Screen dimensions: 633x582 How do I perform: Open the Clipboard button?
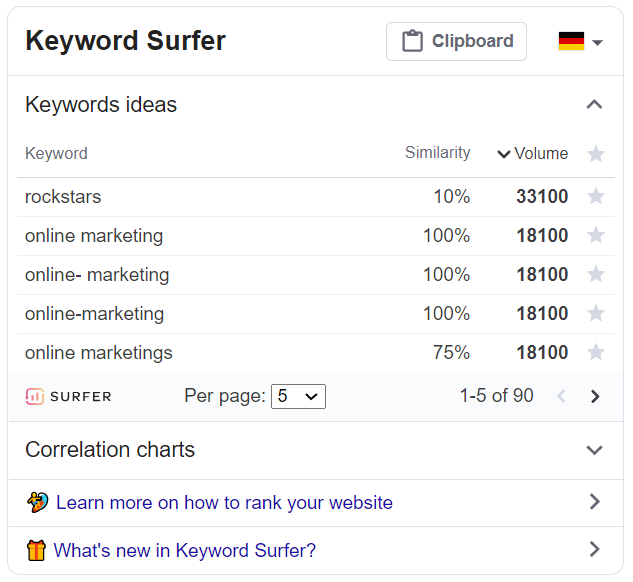[456, 42]
